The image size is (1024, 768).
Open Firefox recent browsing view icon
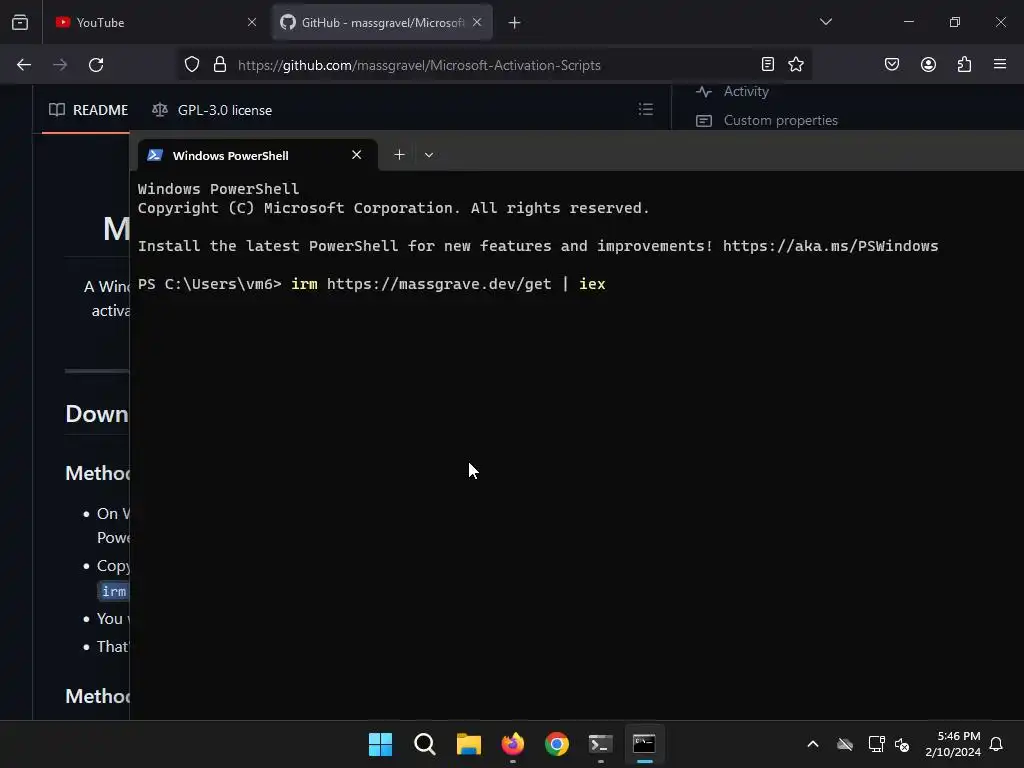pos(20,22)
